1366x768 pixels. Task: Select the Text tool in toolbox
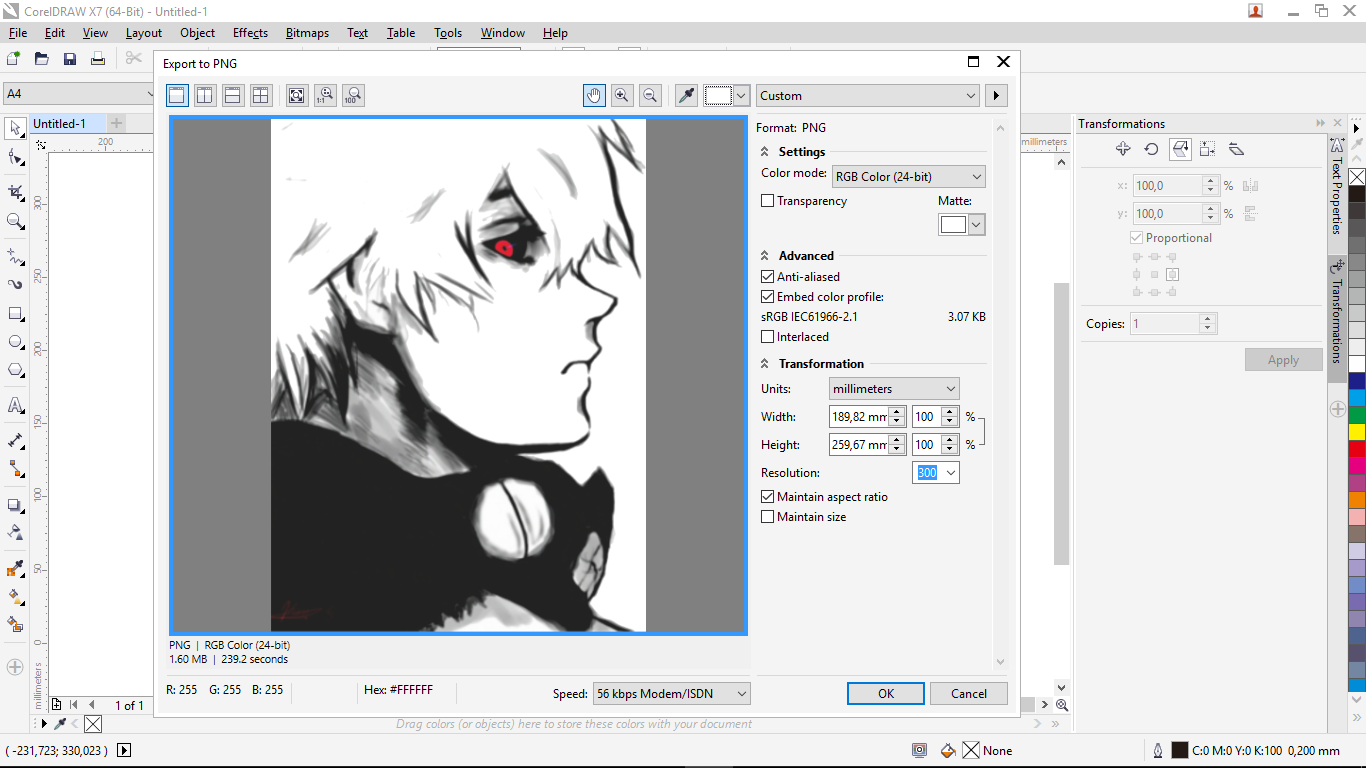coord(15,405)
